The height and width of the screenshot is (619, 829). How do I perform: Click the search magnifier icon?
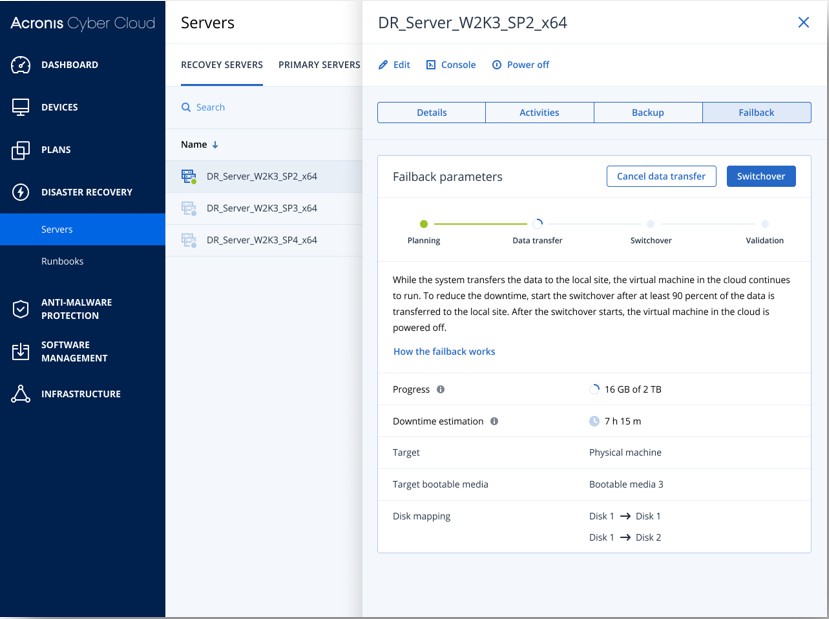[x=186, y=106]
